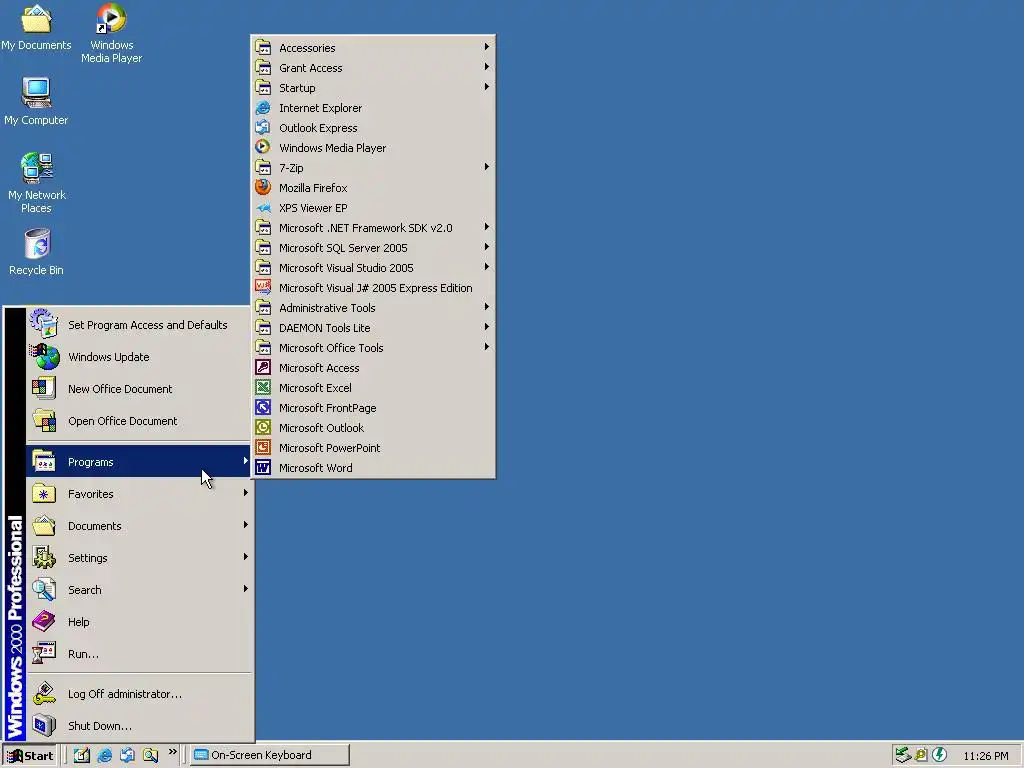The image size is (1024, 768).
Task: Expand the Grant Access submenu arrow
Action: [x=487, y=67]
